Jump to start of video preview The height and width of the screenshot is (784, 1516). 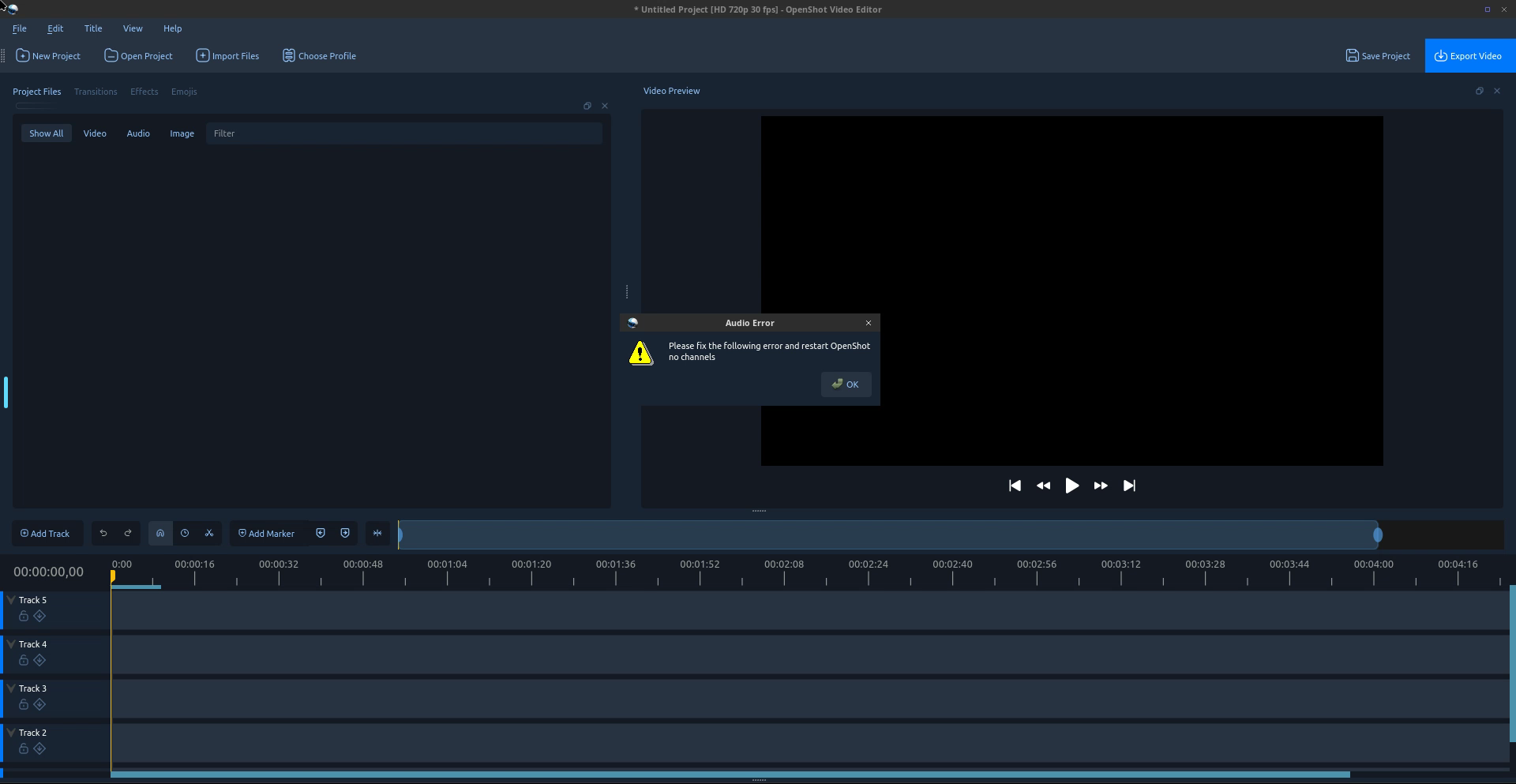[1015, 486]
